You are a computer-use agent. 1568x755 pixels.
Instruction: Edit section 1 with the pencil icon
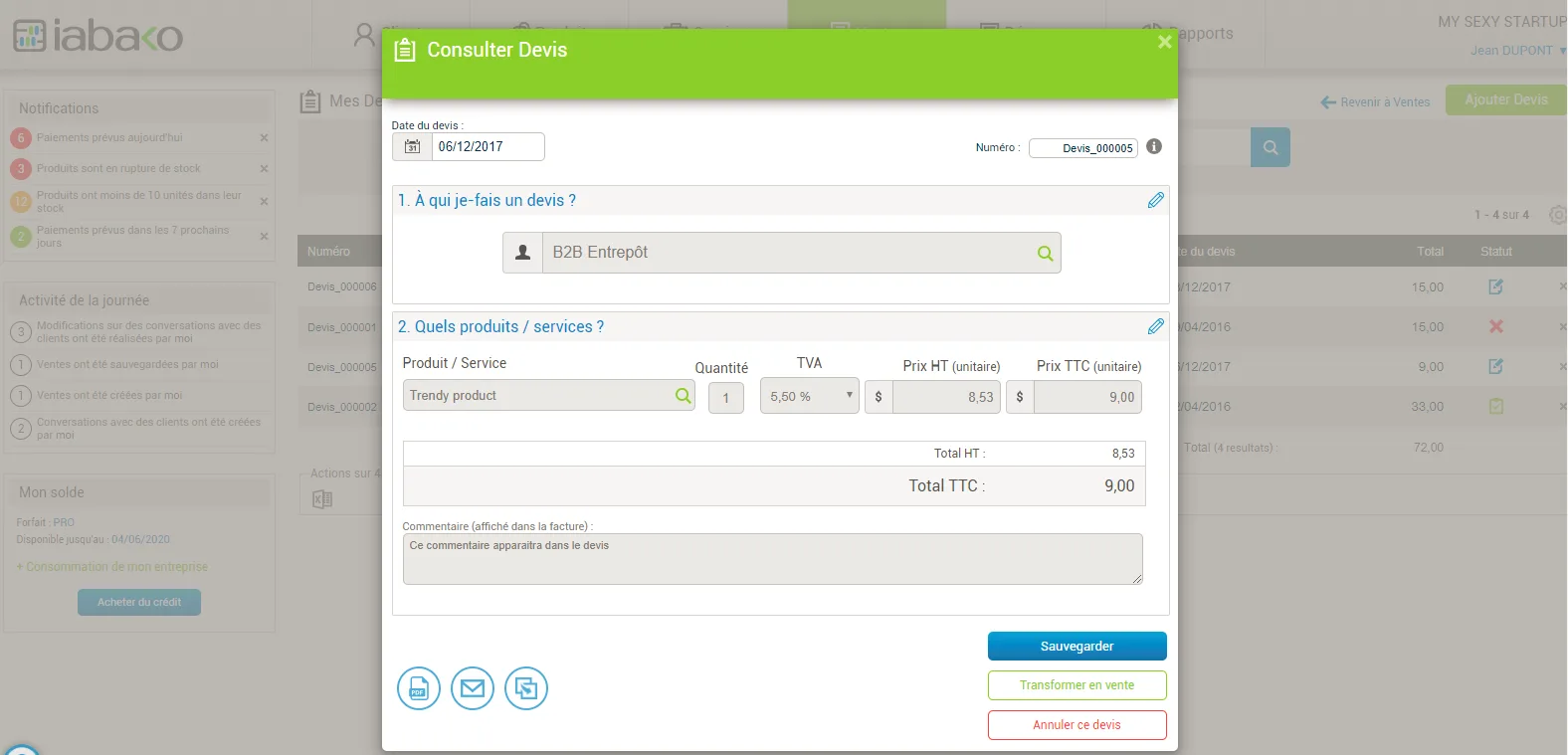pos(1155,200)
